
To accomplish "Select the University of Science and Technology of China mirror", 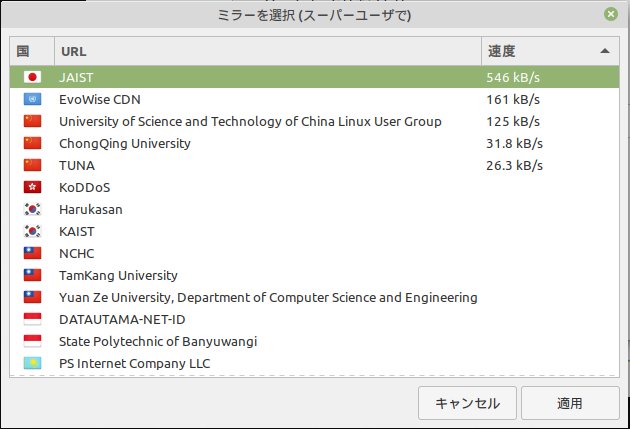I will coord(314,121).
